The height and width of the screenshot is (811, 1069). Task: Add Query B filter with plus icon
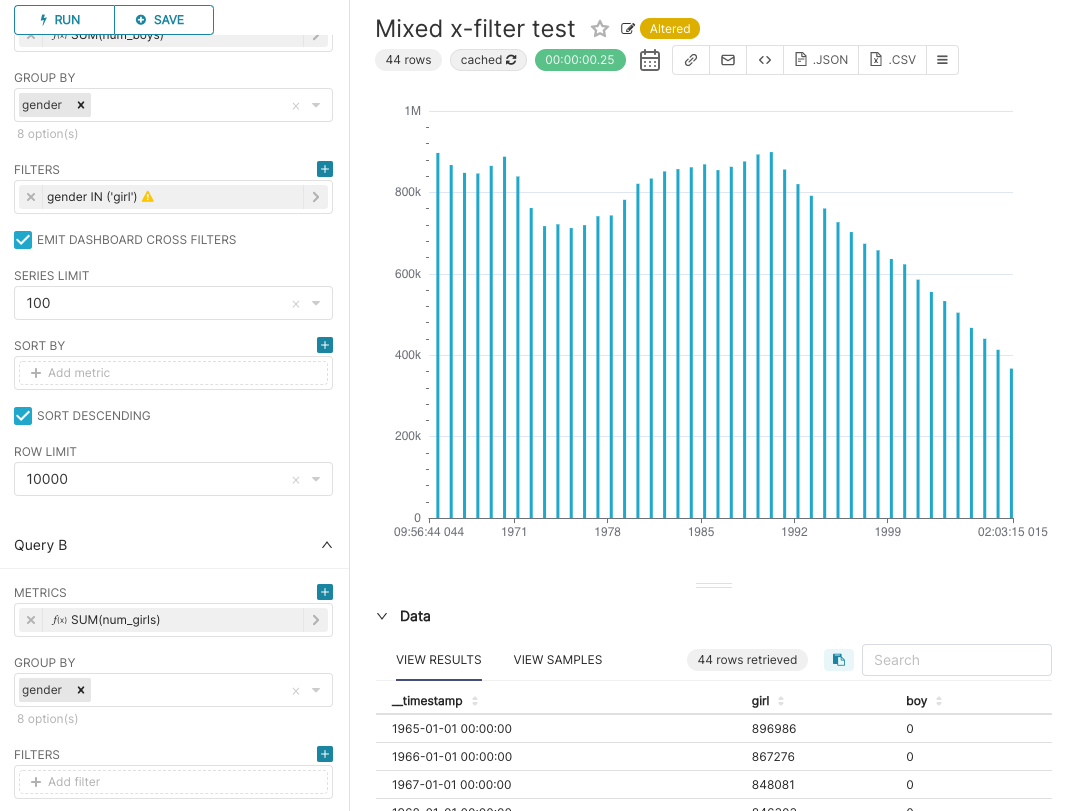tap(325, 754)
